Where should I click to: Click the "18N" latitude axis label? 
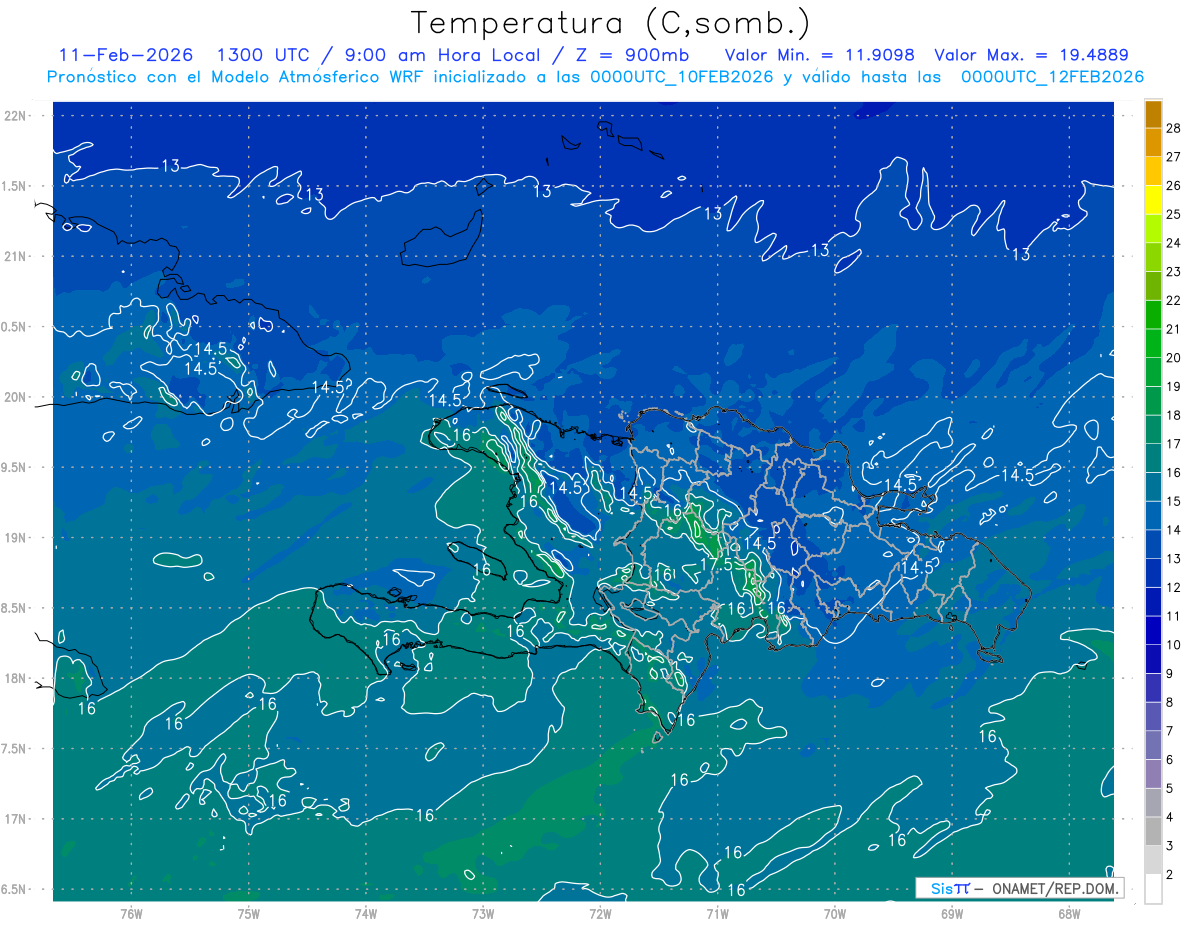point(16,679)
